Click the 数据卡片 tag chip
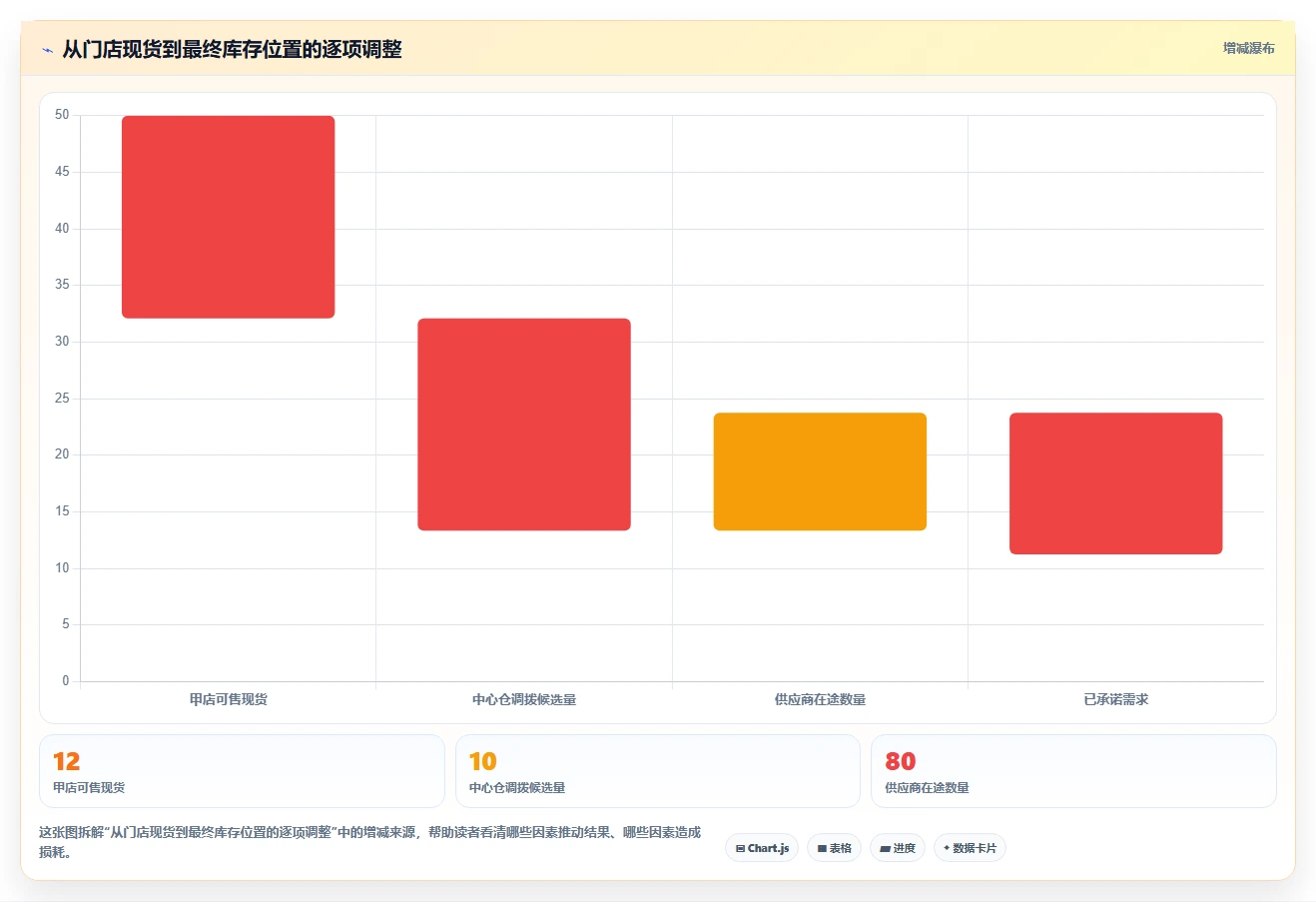1316x902 pixels. [x=970, y=848]
